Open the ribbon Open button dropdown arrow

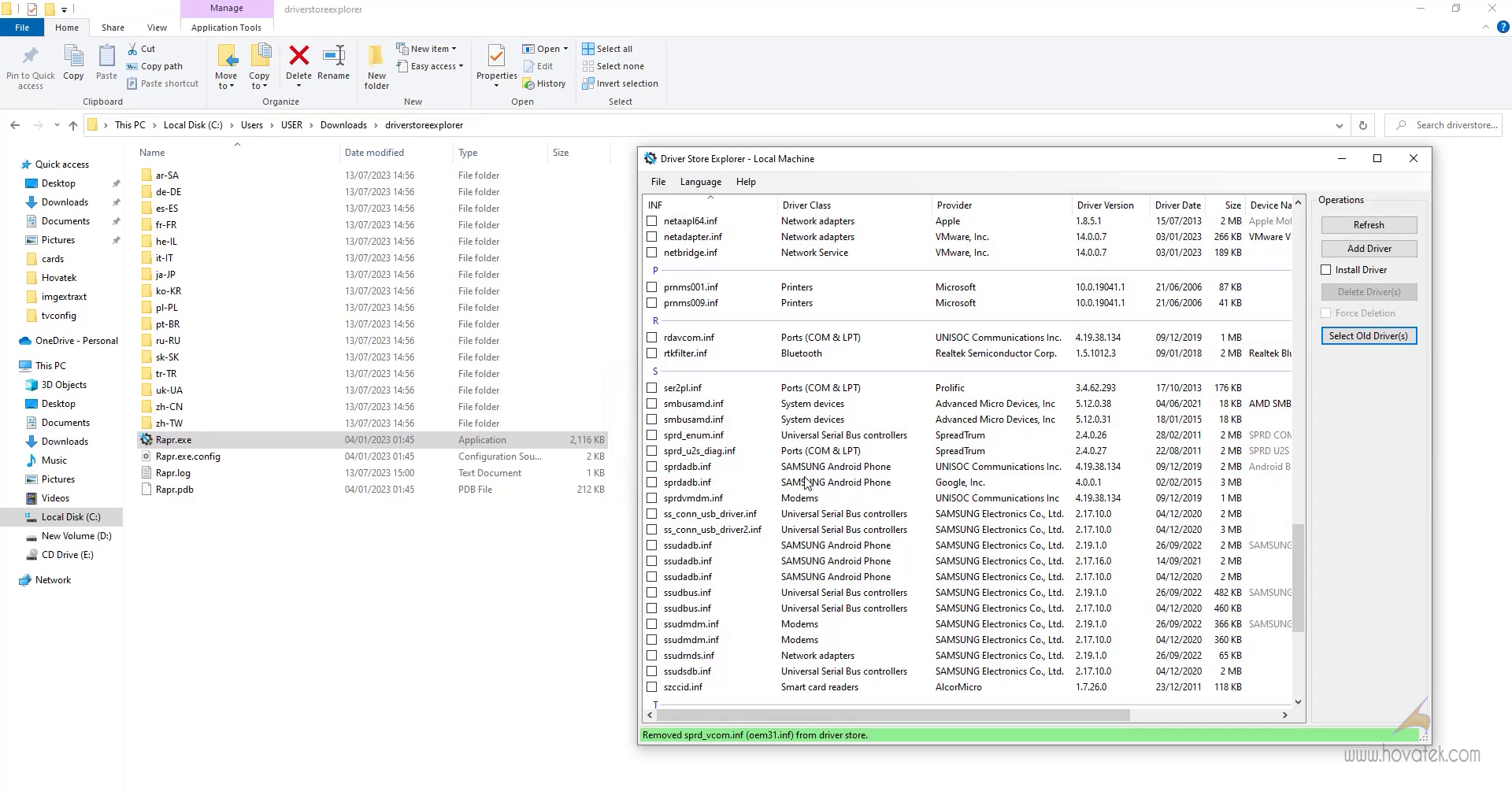click(565, 49)
